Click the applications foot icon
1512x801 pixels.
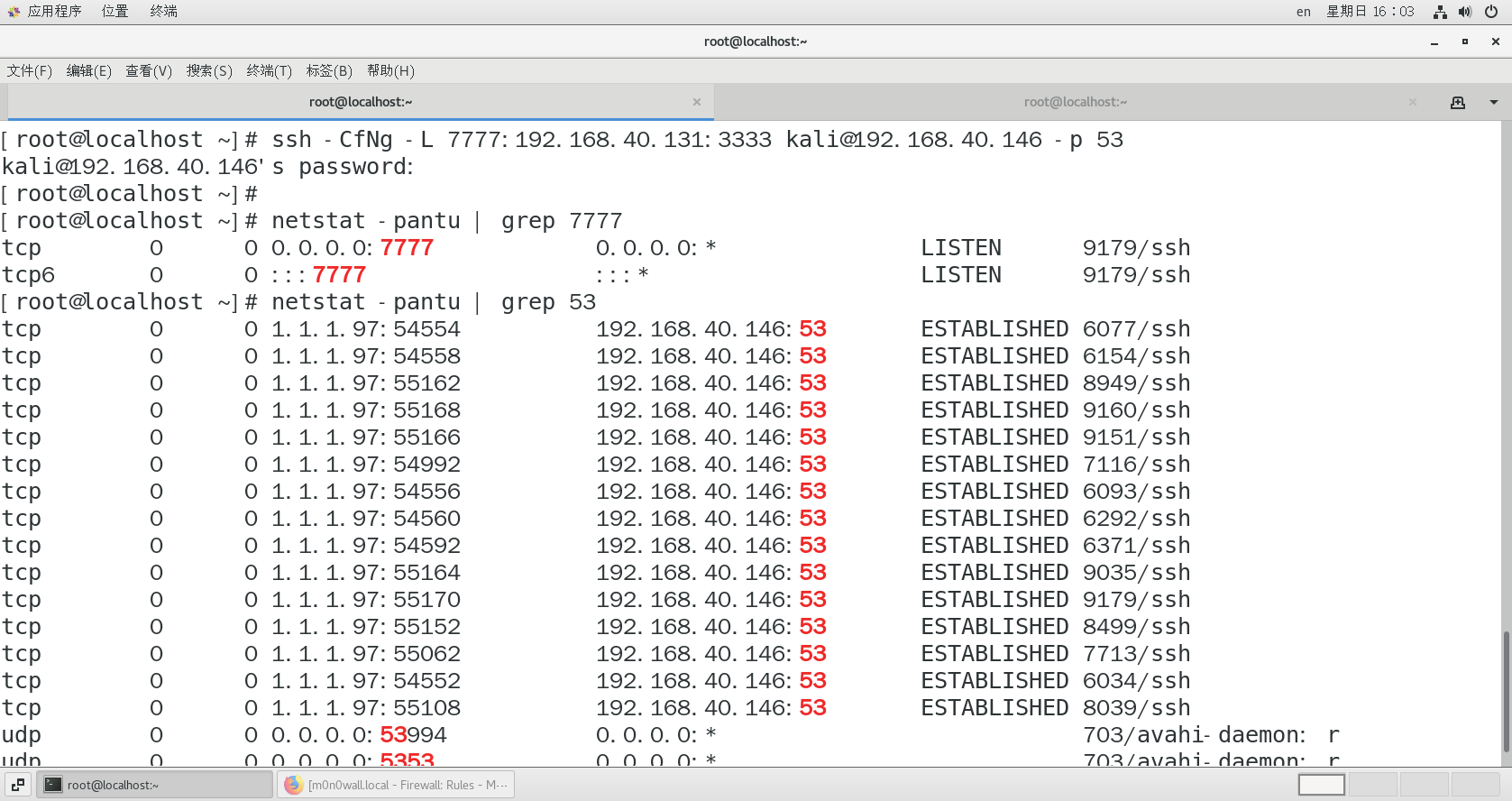(14, 12)
